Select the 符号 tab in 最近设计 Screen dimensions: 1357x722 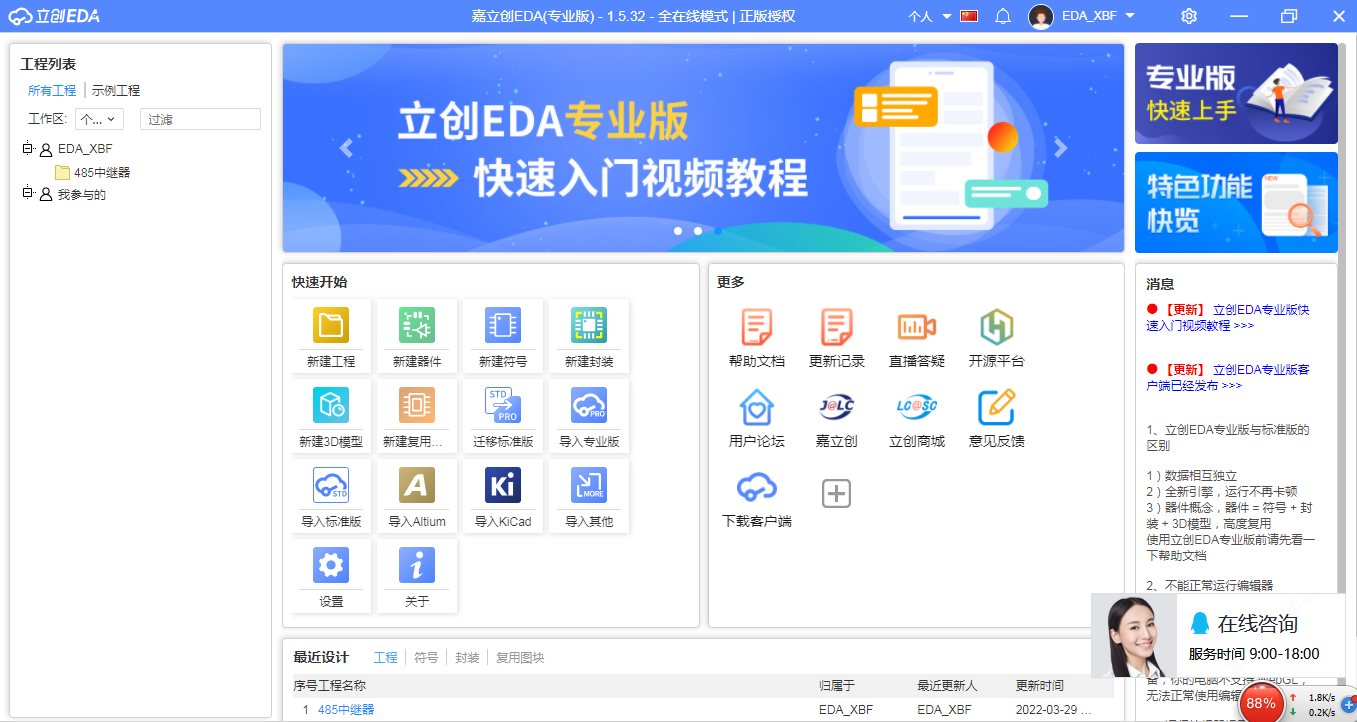426,657
